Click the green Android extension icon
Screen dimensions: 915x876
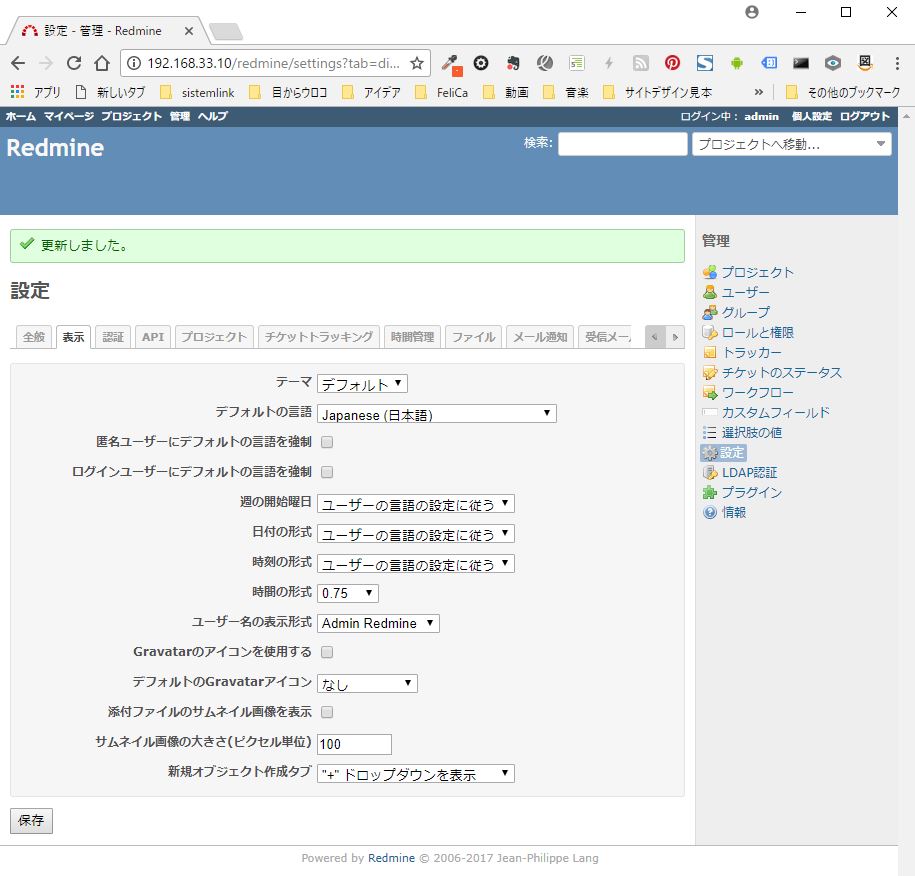coord(736,62)
